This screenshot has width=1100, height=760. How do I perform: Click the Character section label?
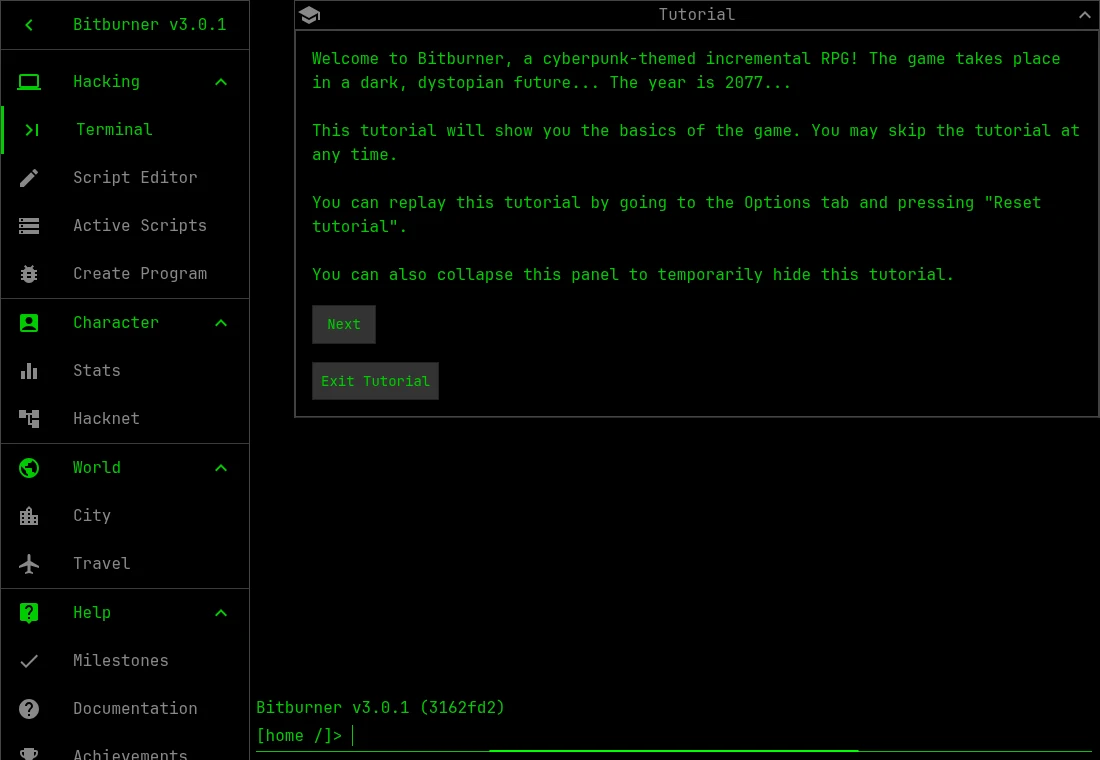(116, 323)
